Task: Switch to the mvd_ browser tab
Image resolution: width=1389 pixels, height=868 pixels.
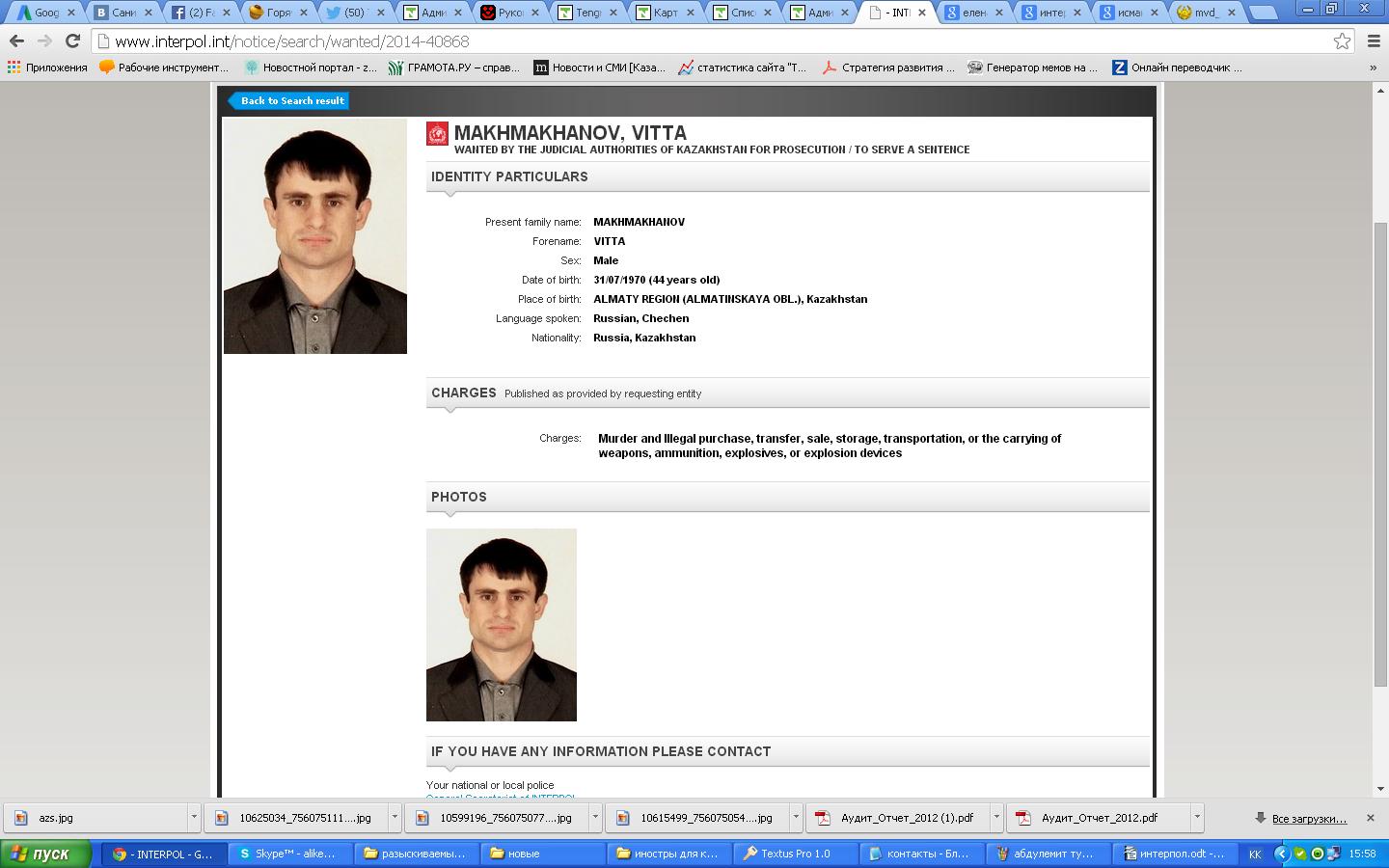Action: 1206,13
